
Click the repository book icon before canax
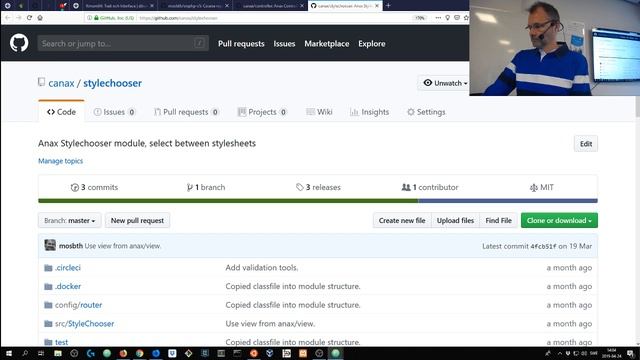(x=41, y=82)
